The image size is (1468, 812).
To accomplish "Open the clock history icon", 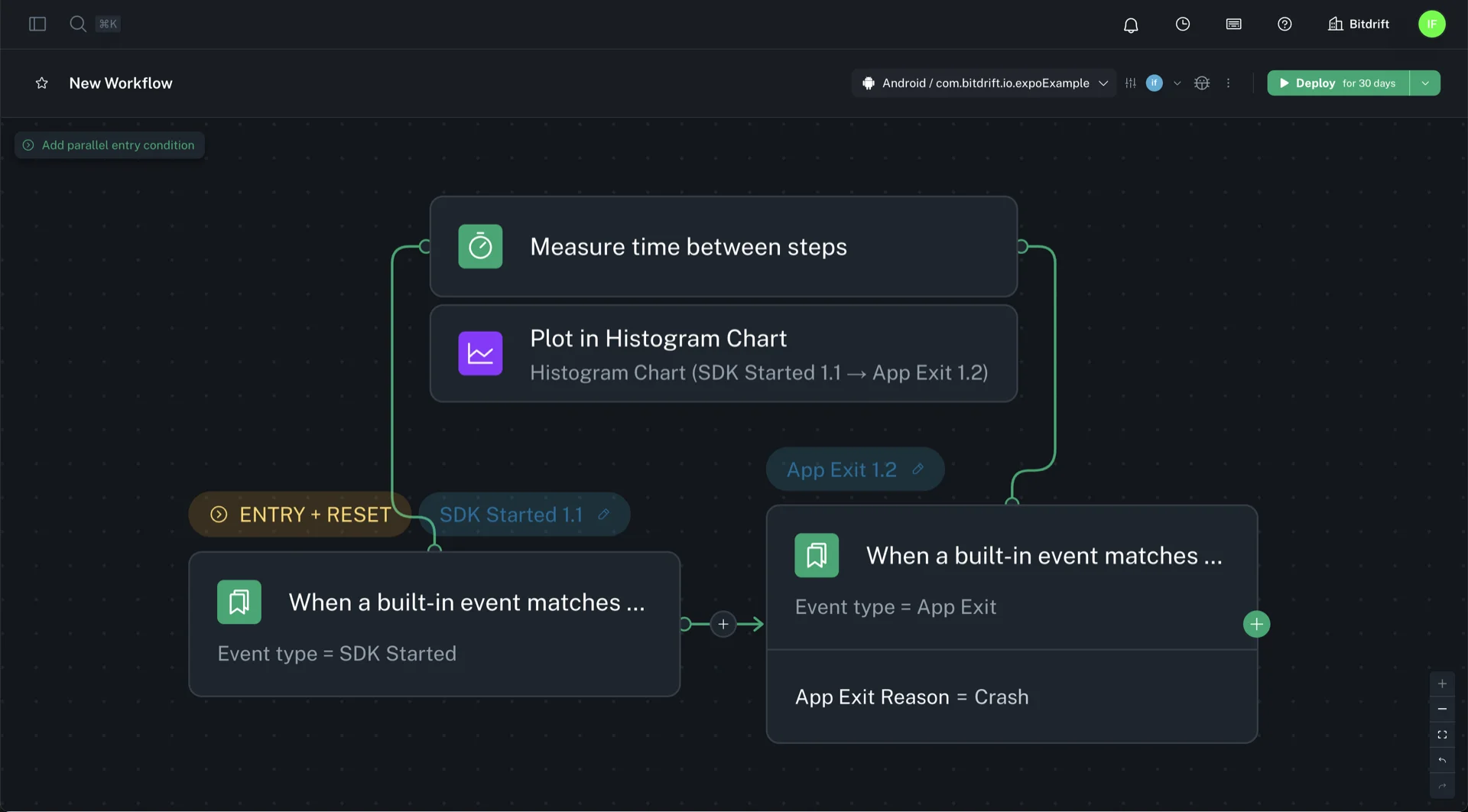I will (1182, 24).
